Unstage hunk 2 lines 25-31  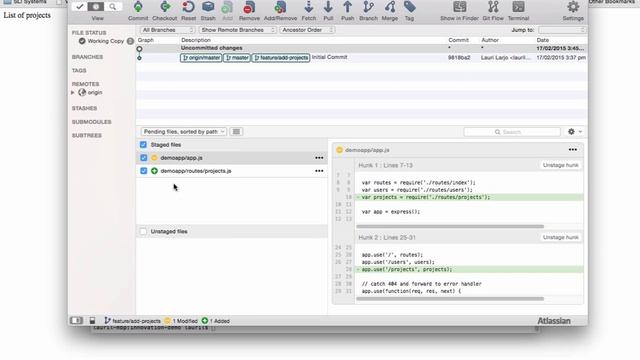[x=560, y=237]
